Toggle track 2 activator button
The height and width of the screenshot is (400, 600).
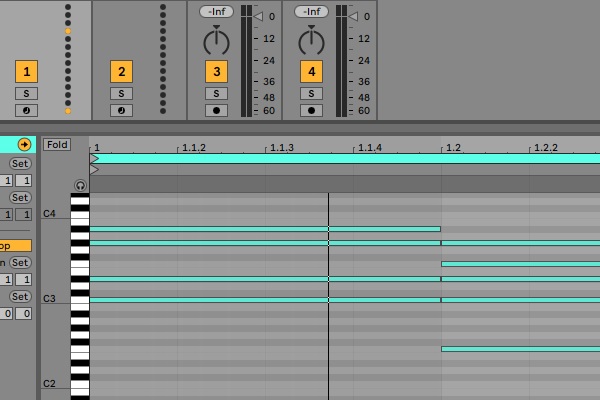(121, 72)
